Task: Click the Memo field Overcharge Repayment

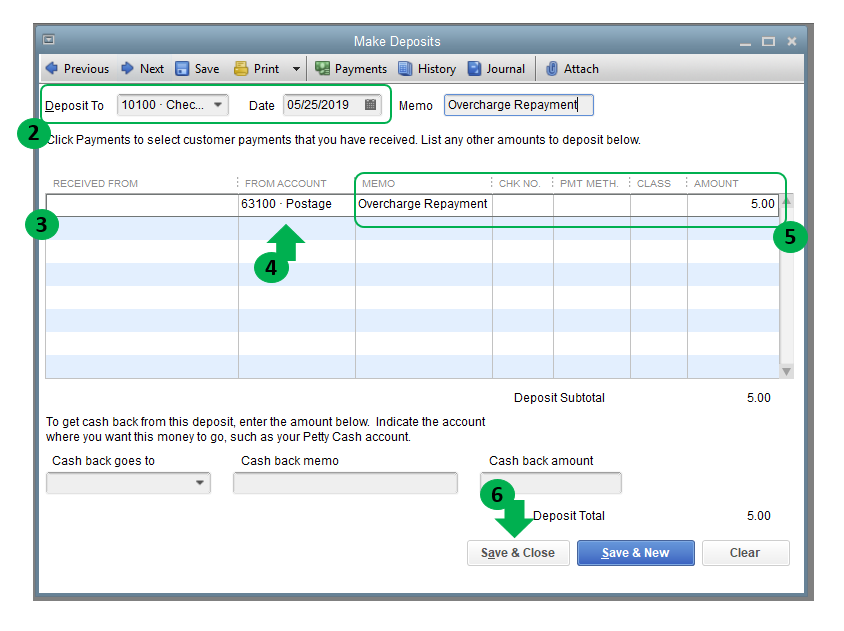Action: (x=518, y=105)
